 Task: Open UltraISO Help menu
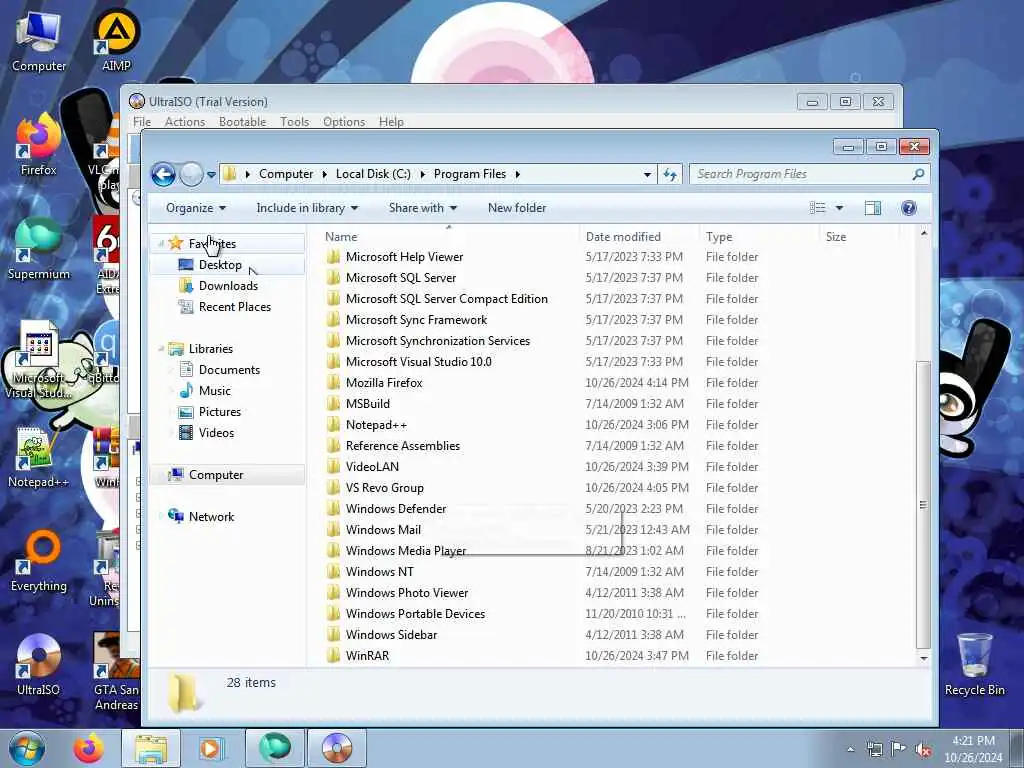coord(391,122)
